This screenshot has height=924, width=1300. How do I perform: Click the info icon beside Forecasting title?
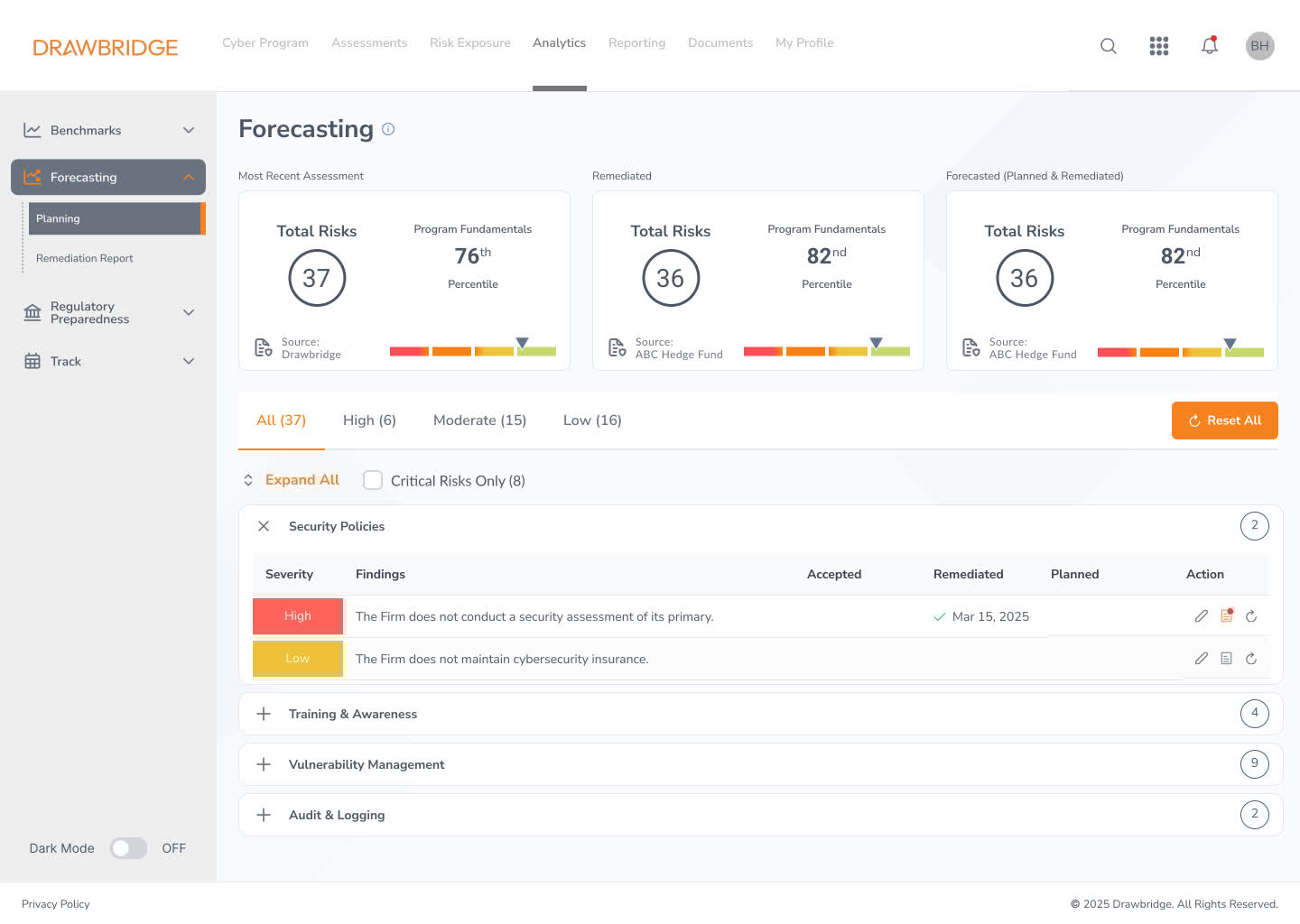click(388, 129)
